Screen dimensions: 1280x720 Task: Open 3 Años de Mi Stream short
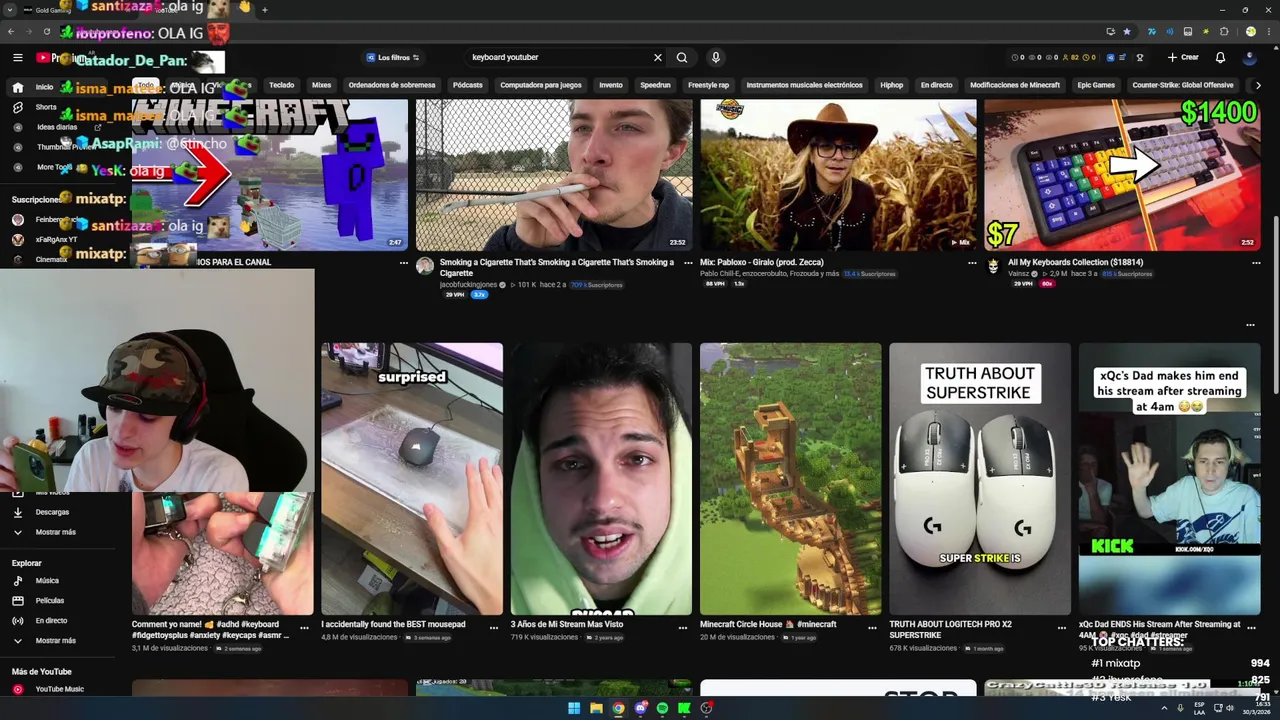coord(601,479)
